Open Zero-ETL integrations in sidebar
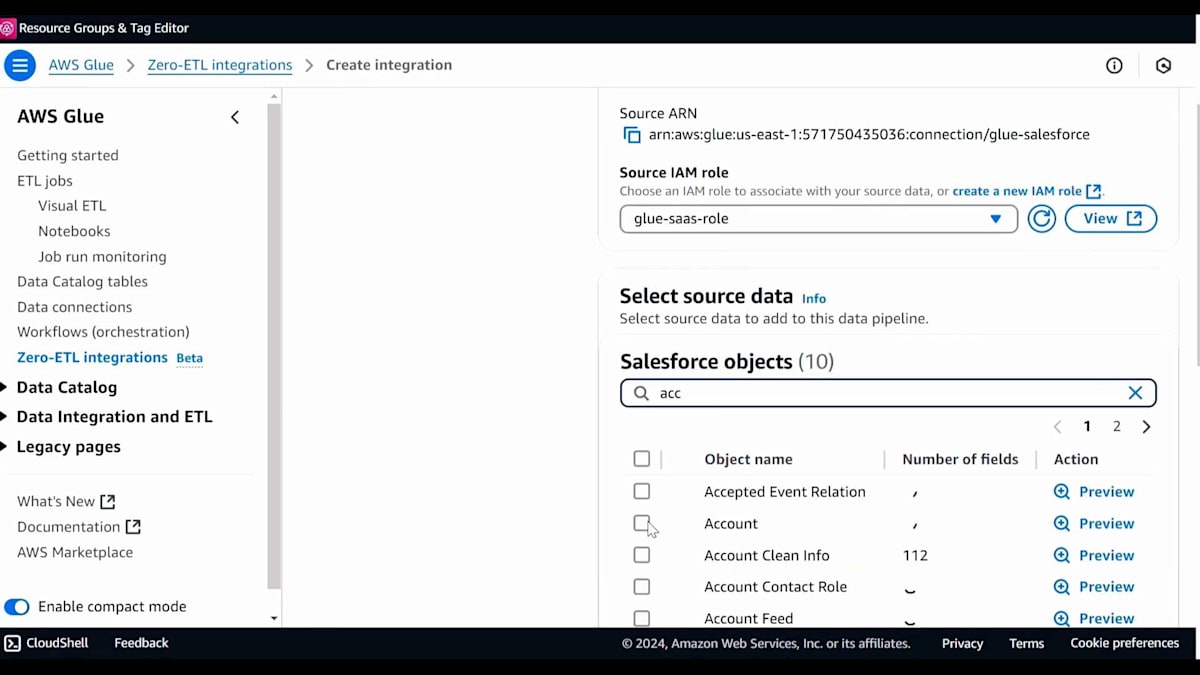 (x=92, y=357)
